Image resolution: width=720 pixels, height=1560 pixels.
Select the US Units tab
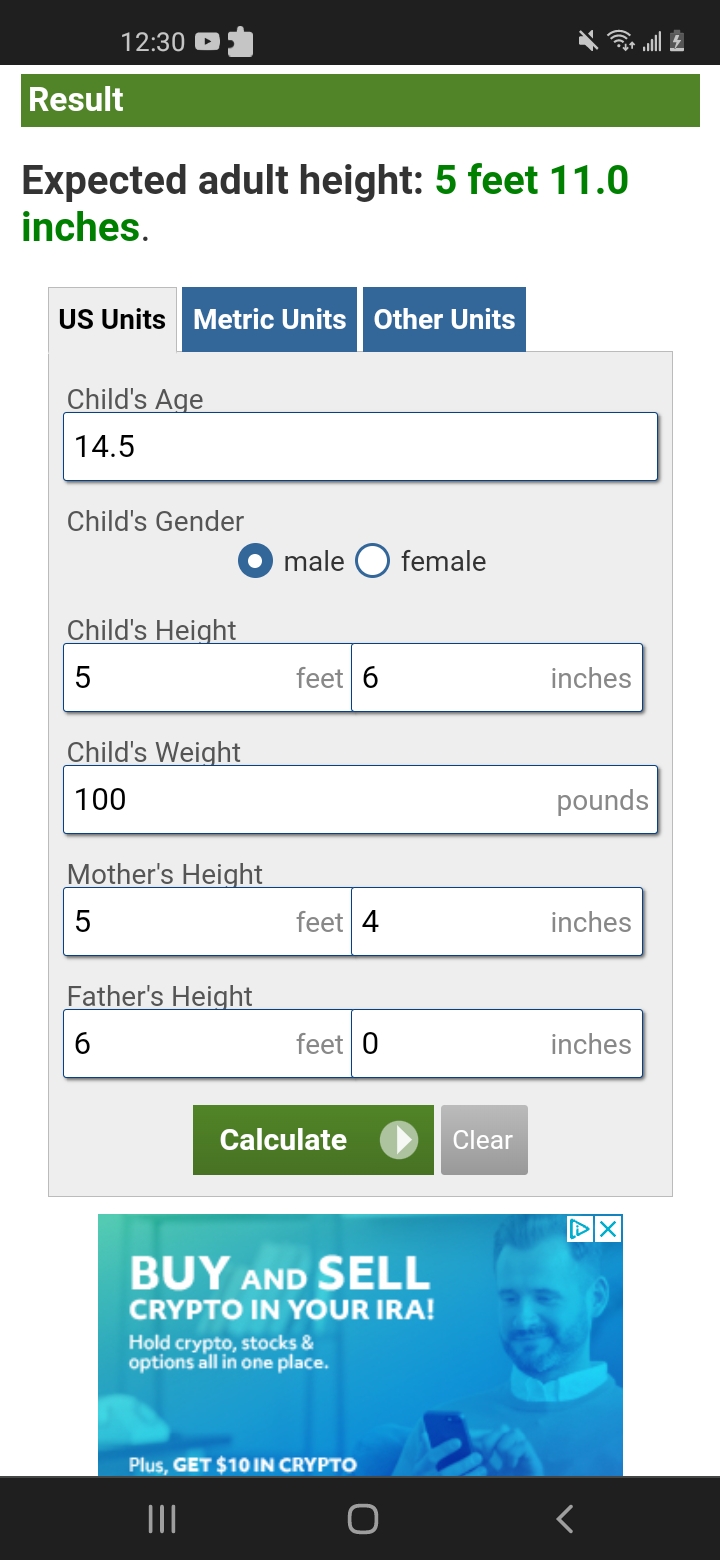click(112, 320)
